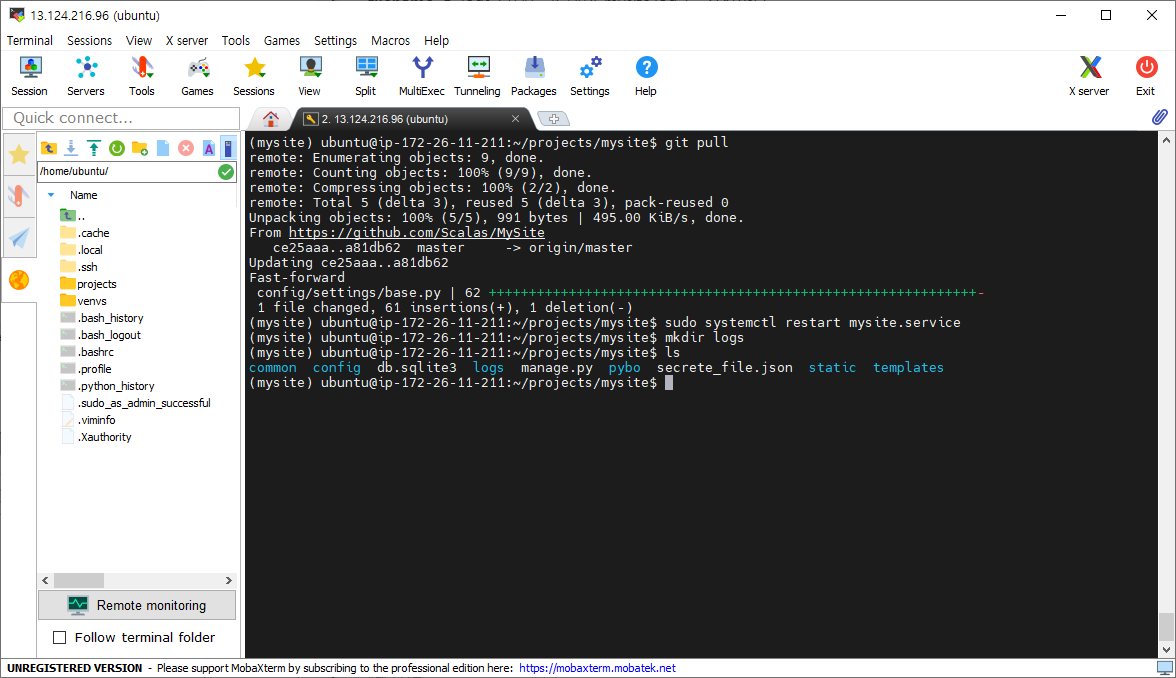Click the View toolbar icon
Viewport: 1176px width, 678px height.
(x=309, y=76)
